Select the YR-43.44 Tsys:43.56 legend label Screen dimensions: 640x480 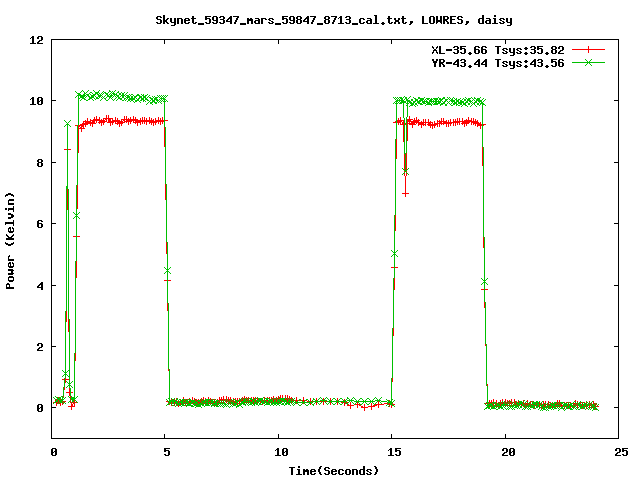(498, 63)
